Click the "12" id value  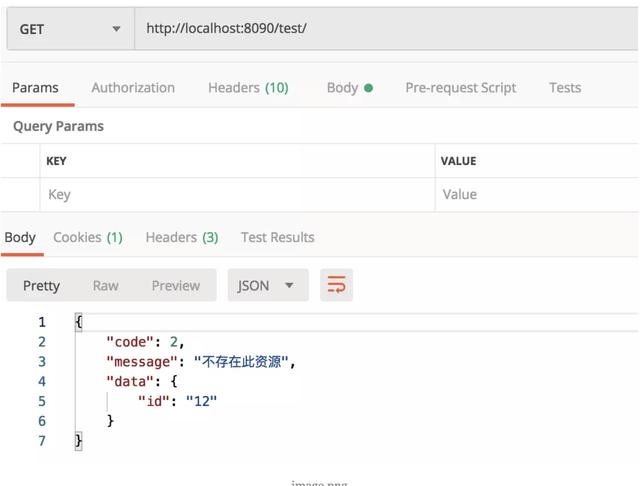tap(201, 401)
